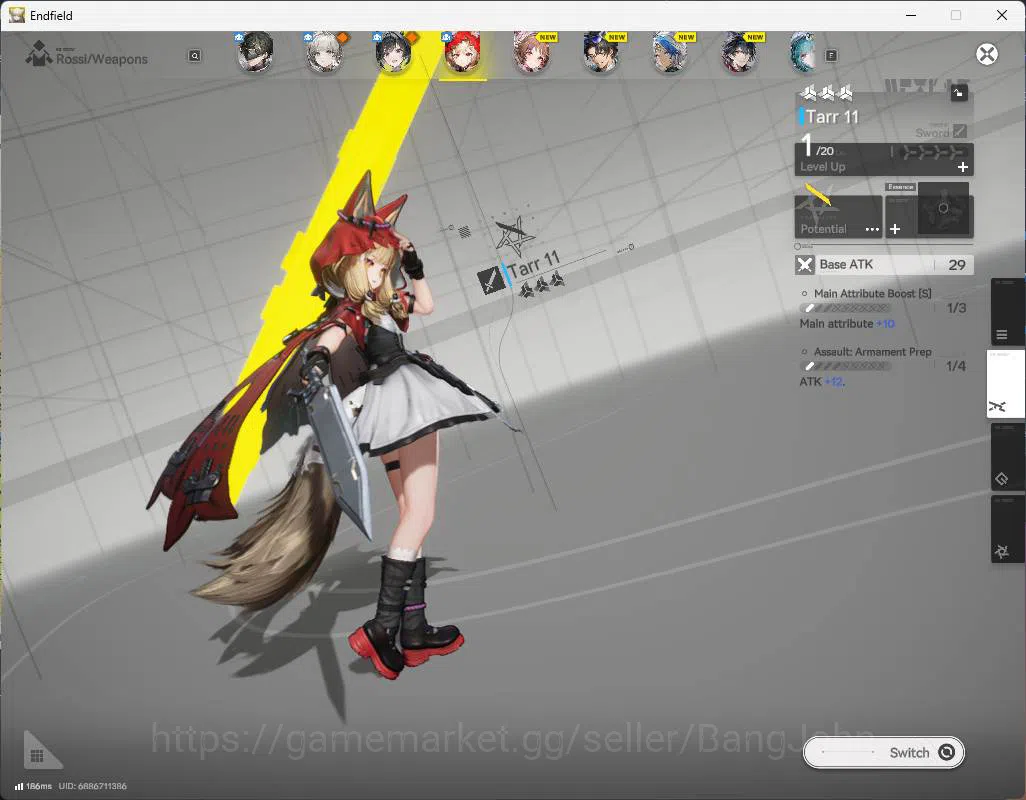Open the Potential panel
The width and height of the screenshot is (1026, 800).
tap(838, 216)
